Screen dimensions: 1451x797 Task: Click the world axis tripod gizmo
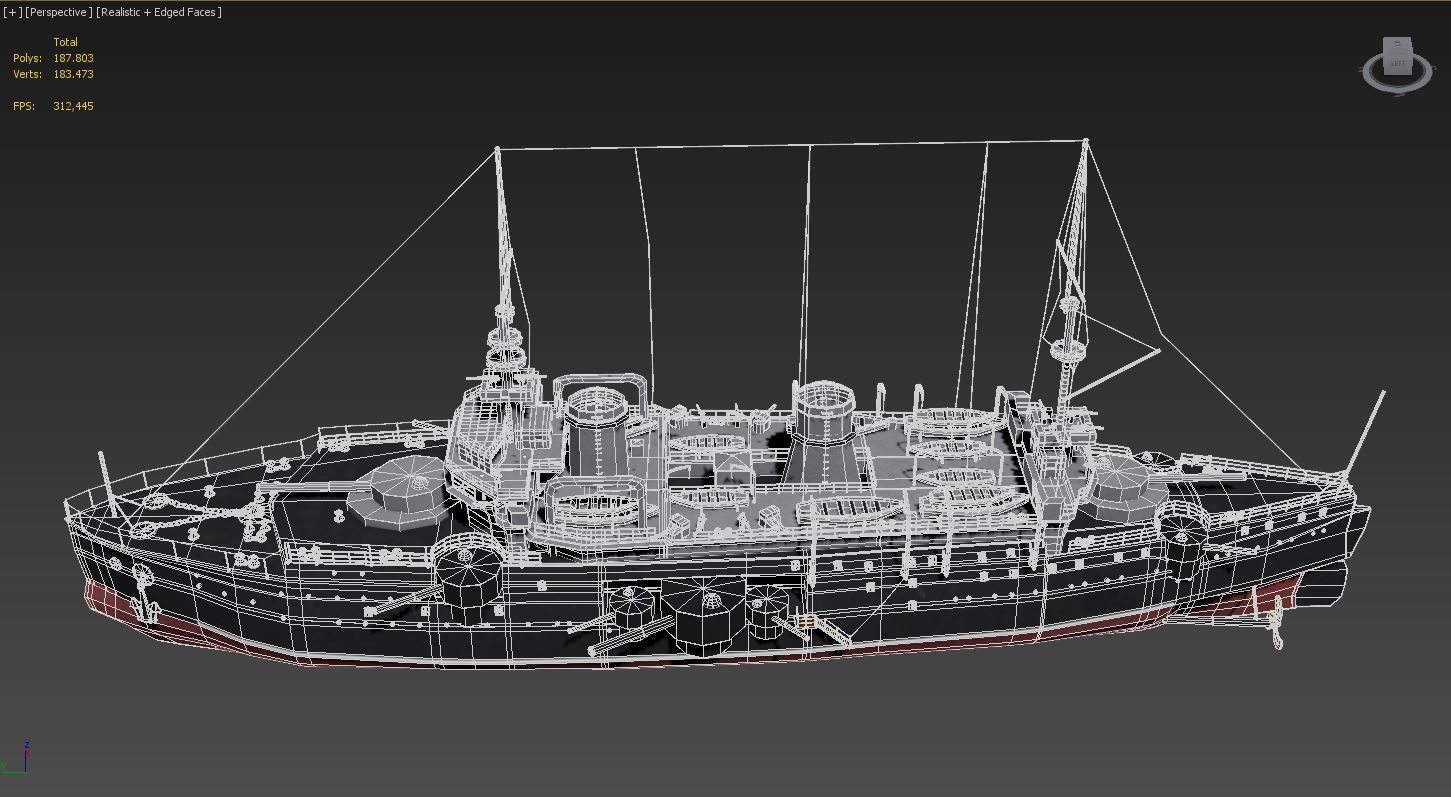pos(15,759)
